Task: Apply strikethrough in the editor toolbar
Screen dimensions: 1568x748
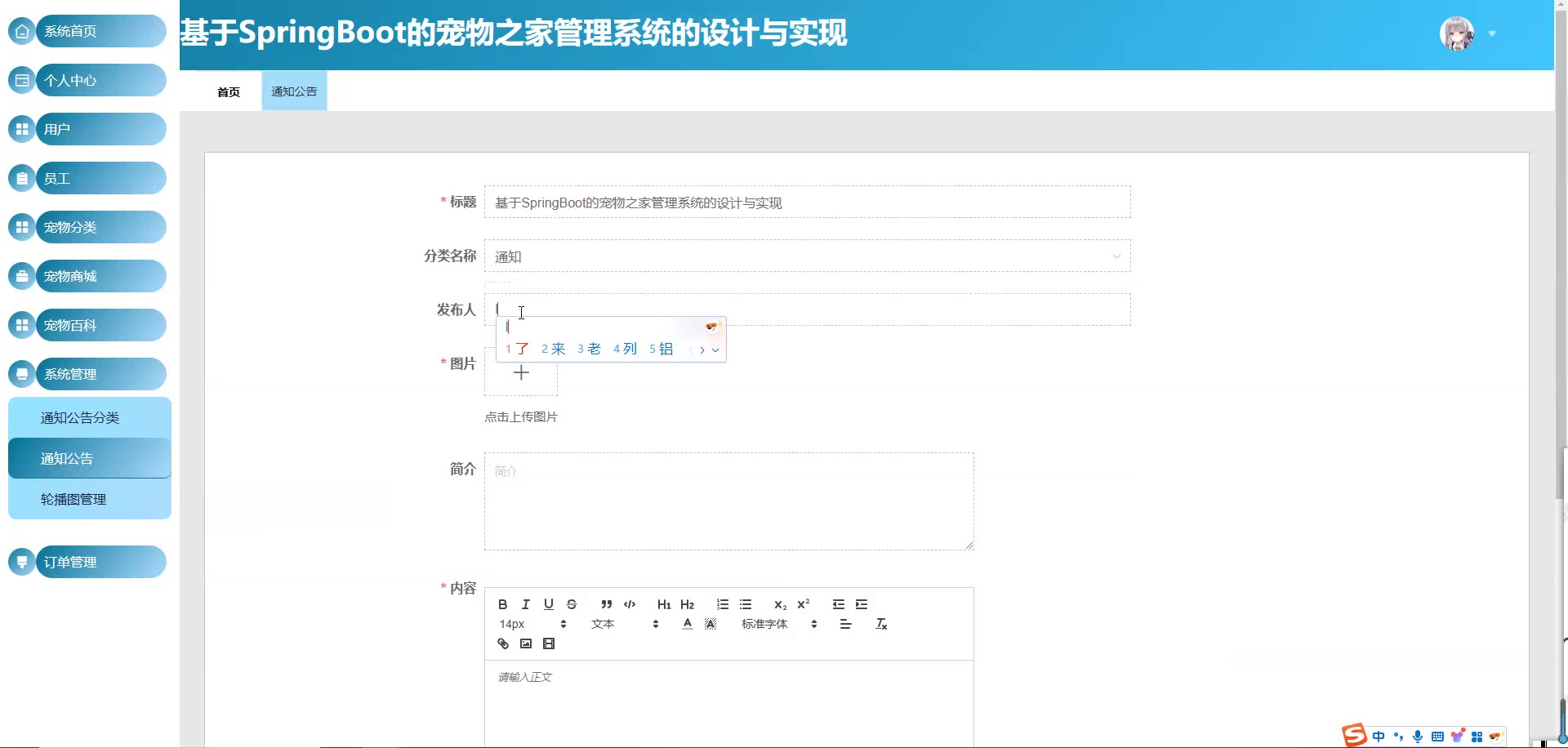Action: (572, 604)
